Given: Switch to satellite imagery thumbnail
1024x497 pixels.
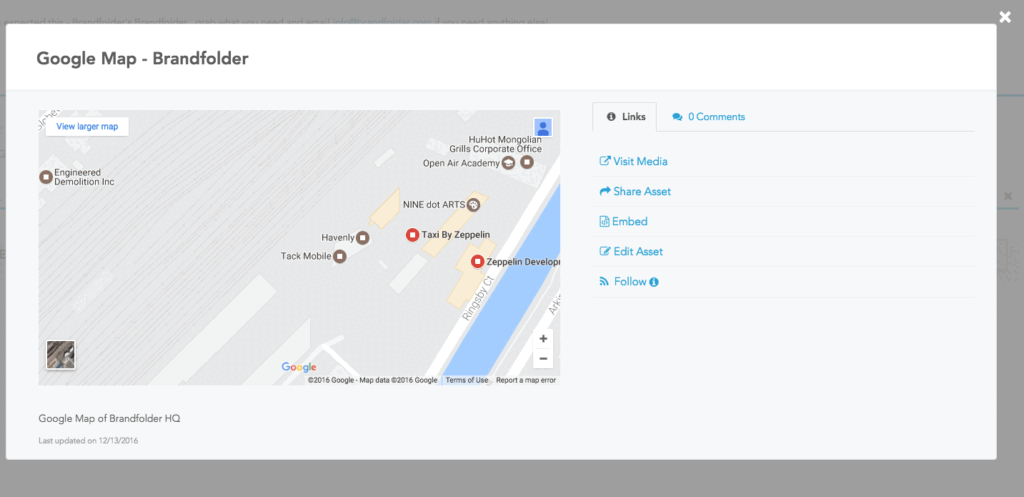Looking at the screenshot, I should point(61,355).
